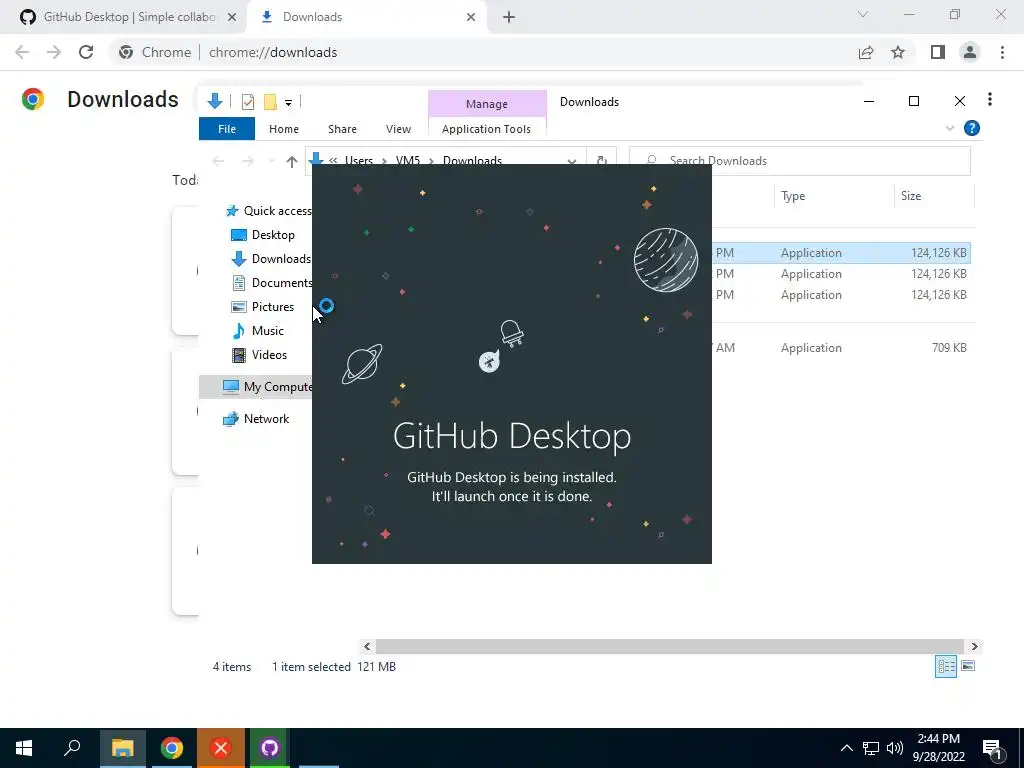Select Documents in navigation pane
This screenshot has width=1024, height=768.
coord(272,283)
